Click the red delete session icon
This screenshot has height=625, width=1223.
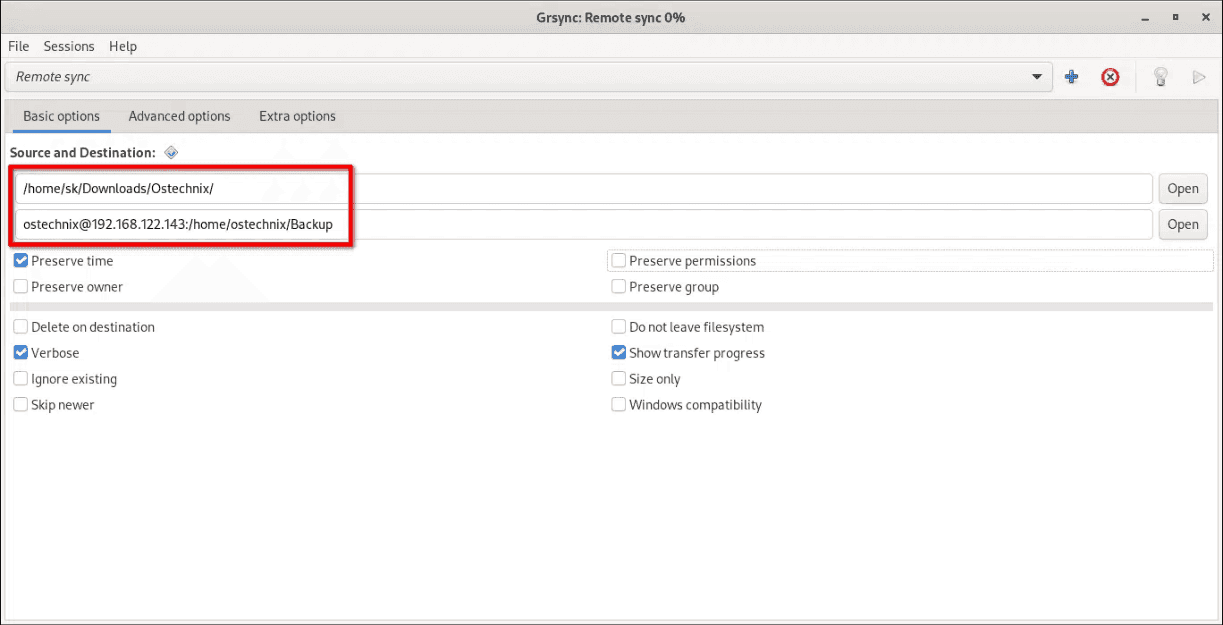pyautogui.click(x=1110, y=77)
